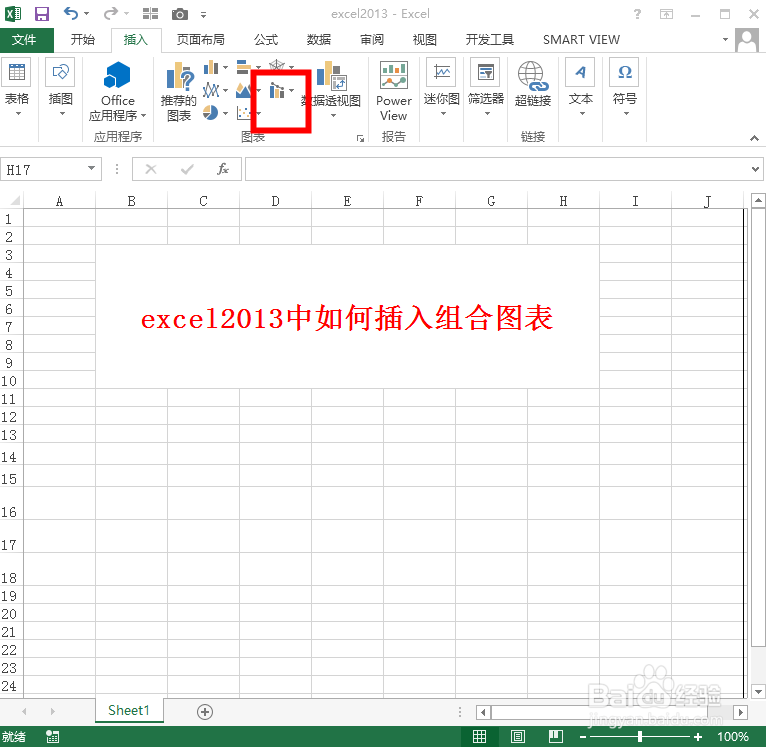Click the 100% zoom level

[x=732, y=736]
